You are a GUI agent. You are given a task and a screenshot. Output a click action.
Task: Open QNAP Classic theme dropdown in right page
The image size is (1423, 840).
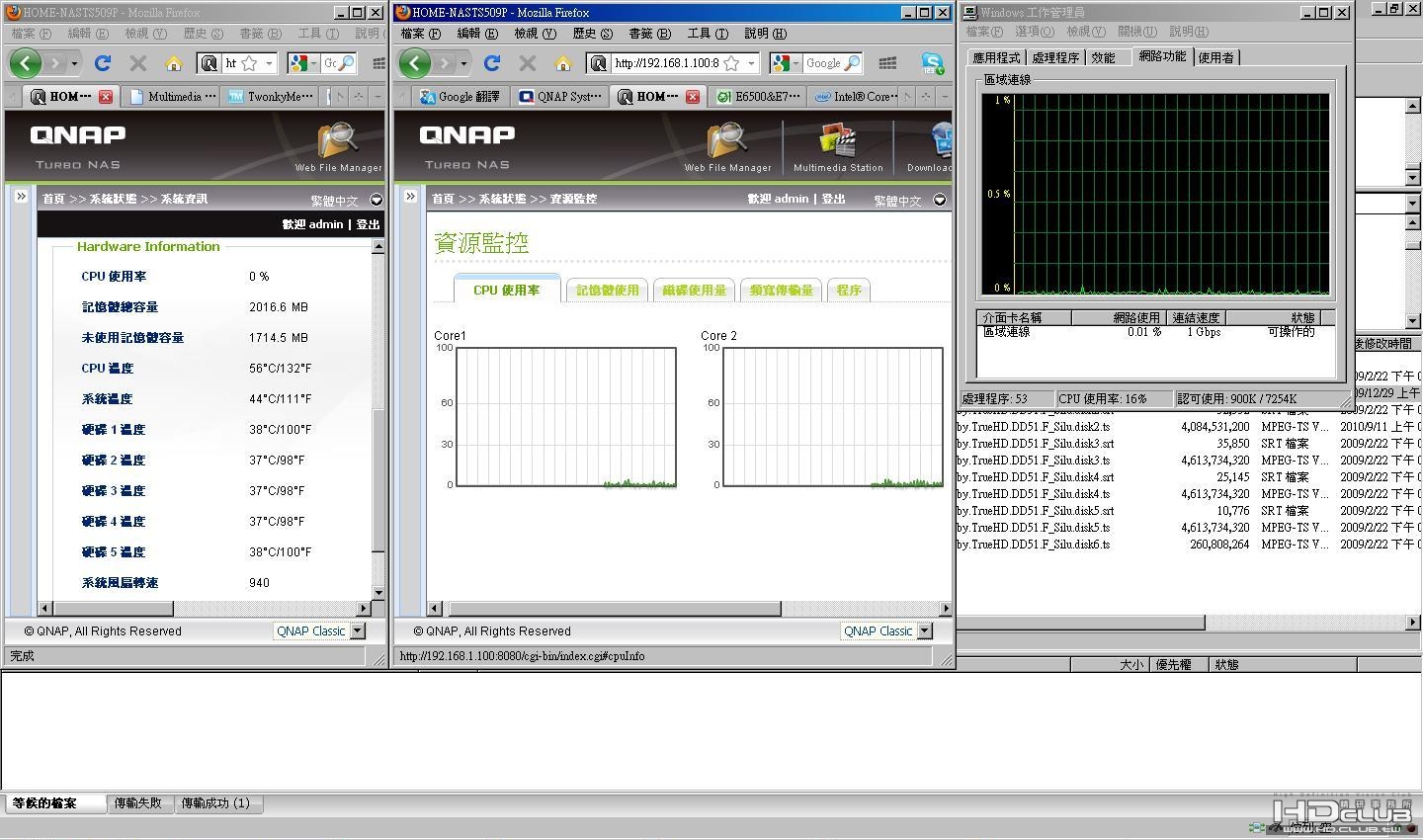(x=925, y=630)
